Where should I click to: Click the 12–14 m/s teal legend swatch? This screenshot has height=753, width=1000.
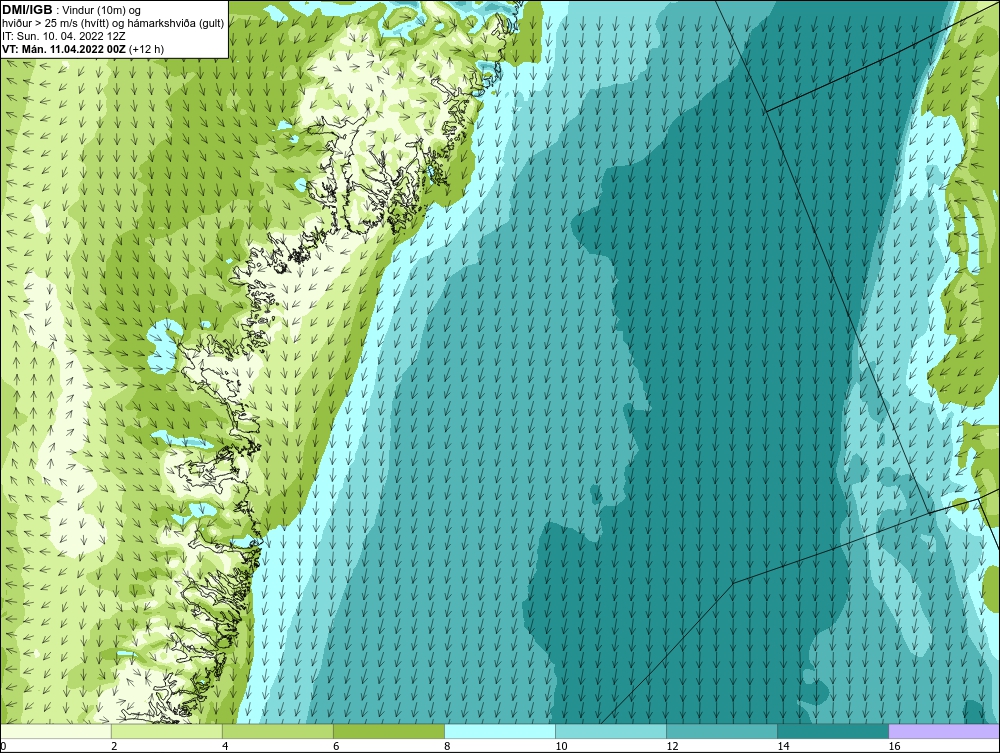pos(721,731)
